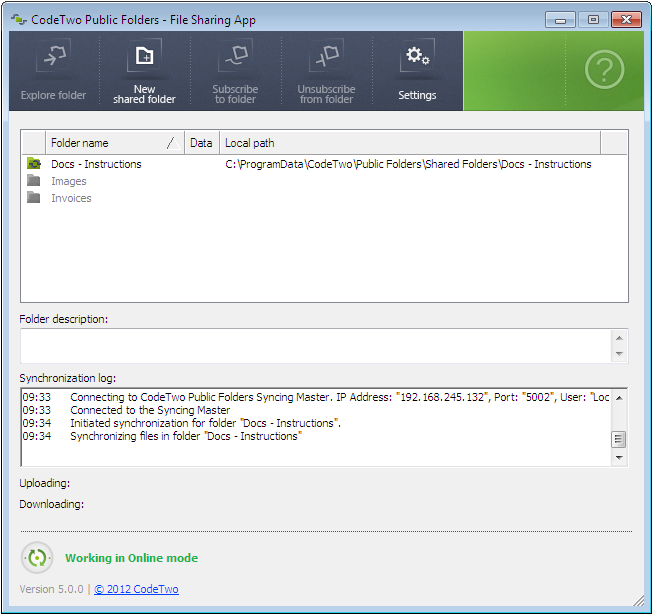This screenshot has width=653, height=615.
Task: Click the Explore folder toolbar icon
Action: point(53,55)
